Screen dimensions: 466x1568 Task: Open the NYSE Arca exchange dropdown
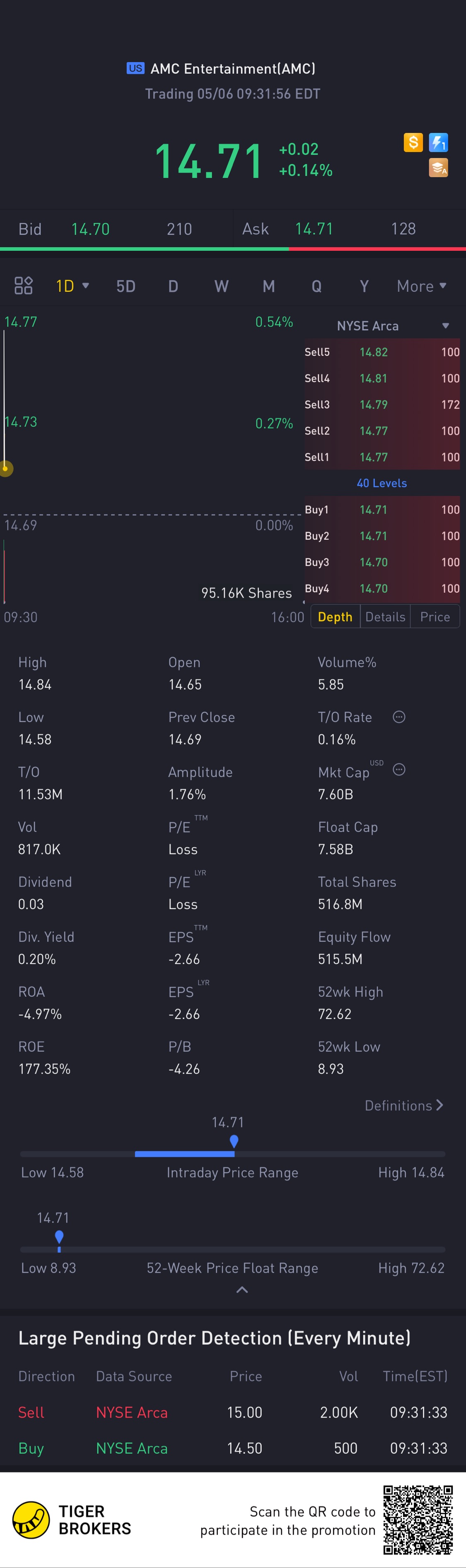[x=392, y=326]
